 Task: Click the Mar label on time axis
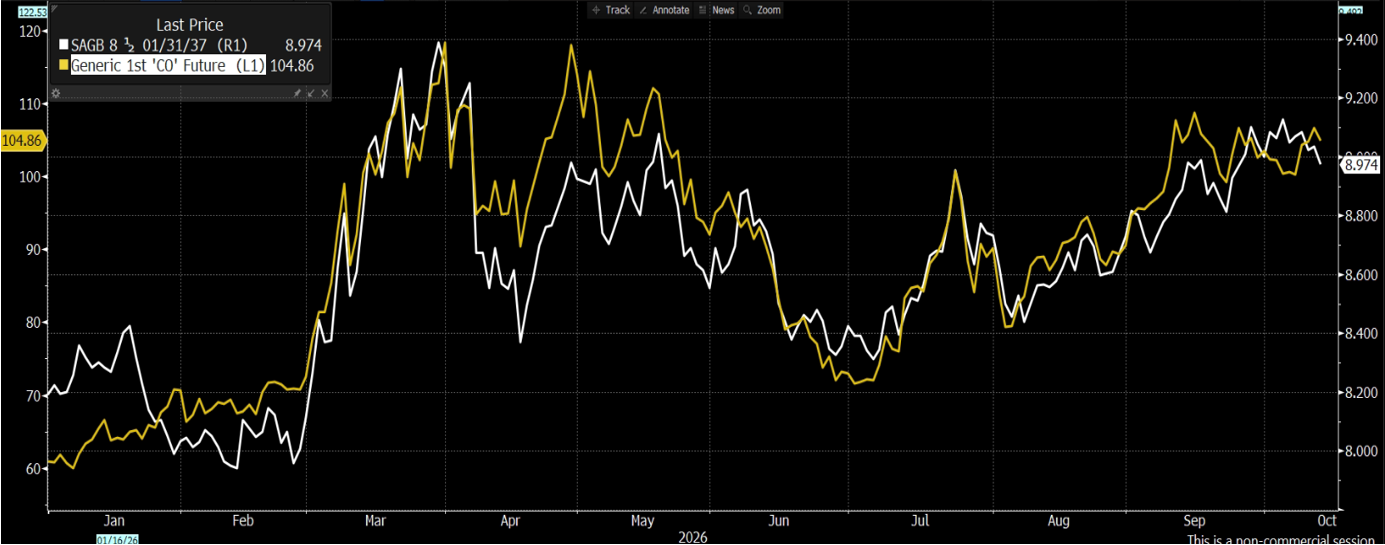[x=376, y=521]
